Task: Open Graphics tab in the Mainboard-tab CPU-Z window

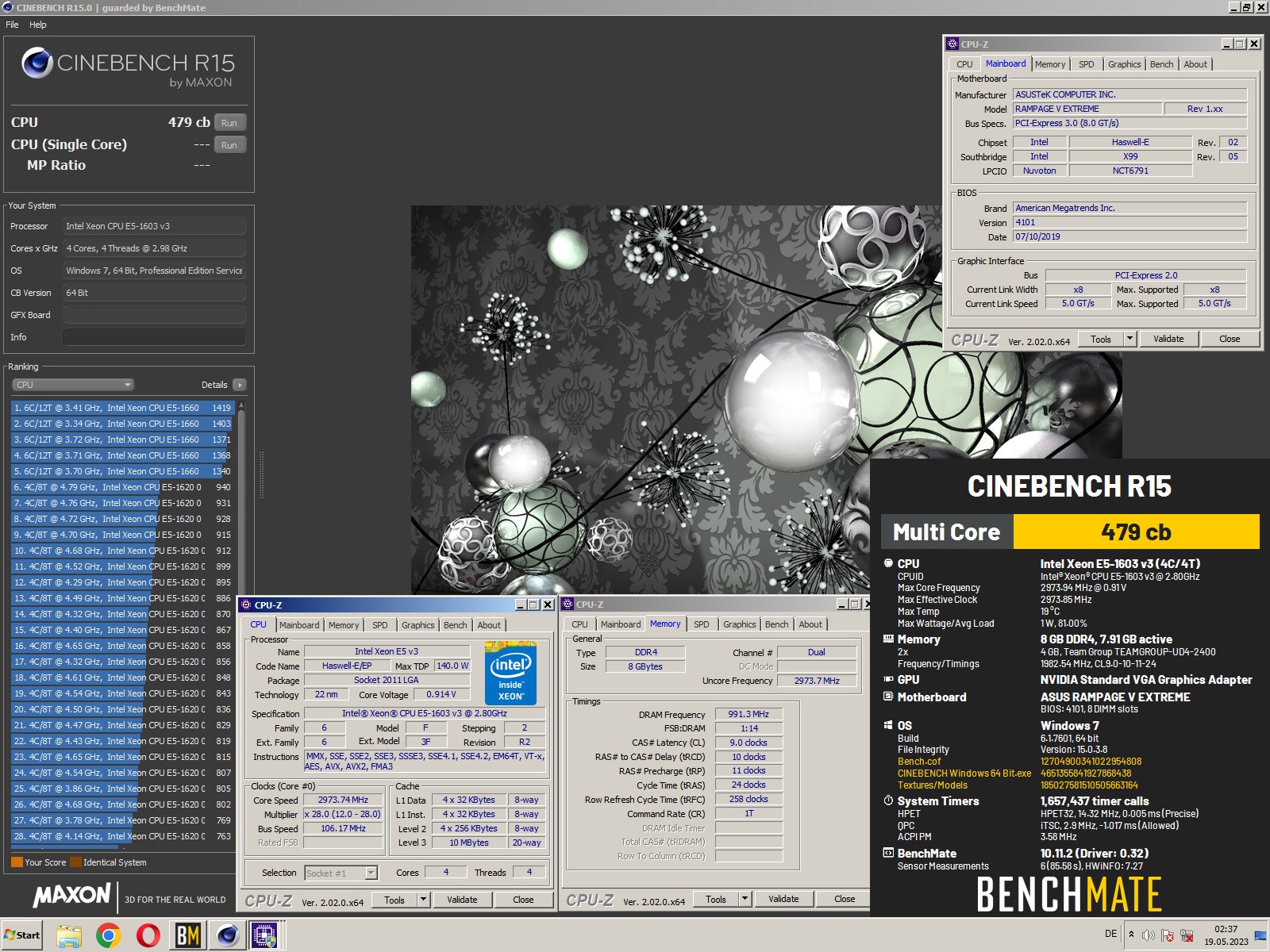Action: tap(1125, 64)
